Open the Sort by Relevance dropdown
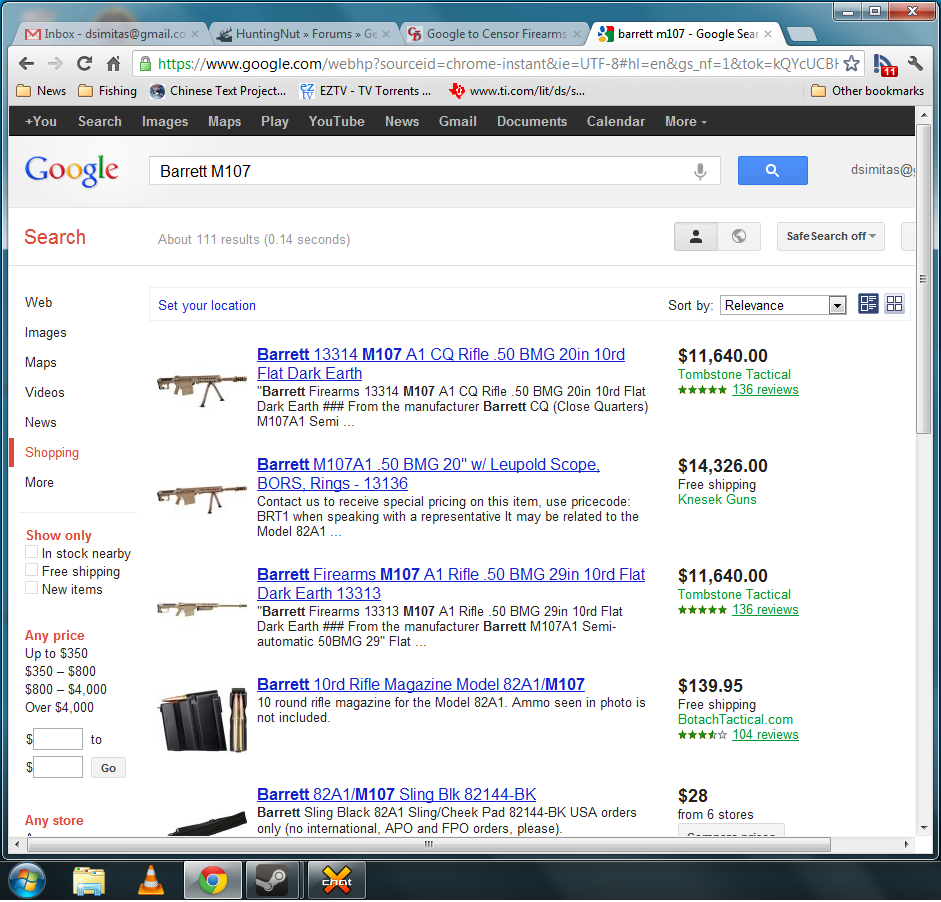 pyautogui.click(x=783, y=305)
